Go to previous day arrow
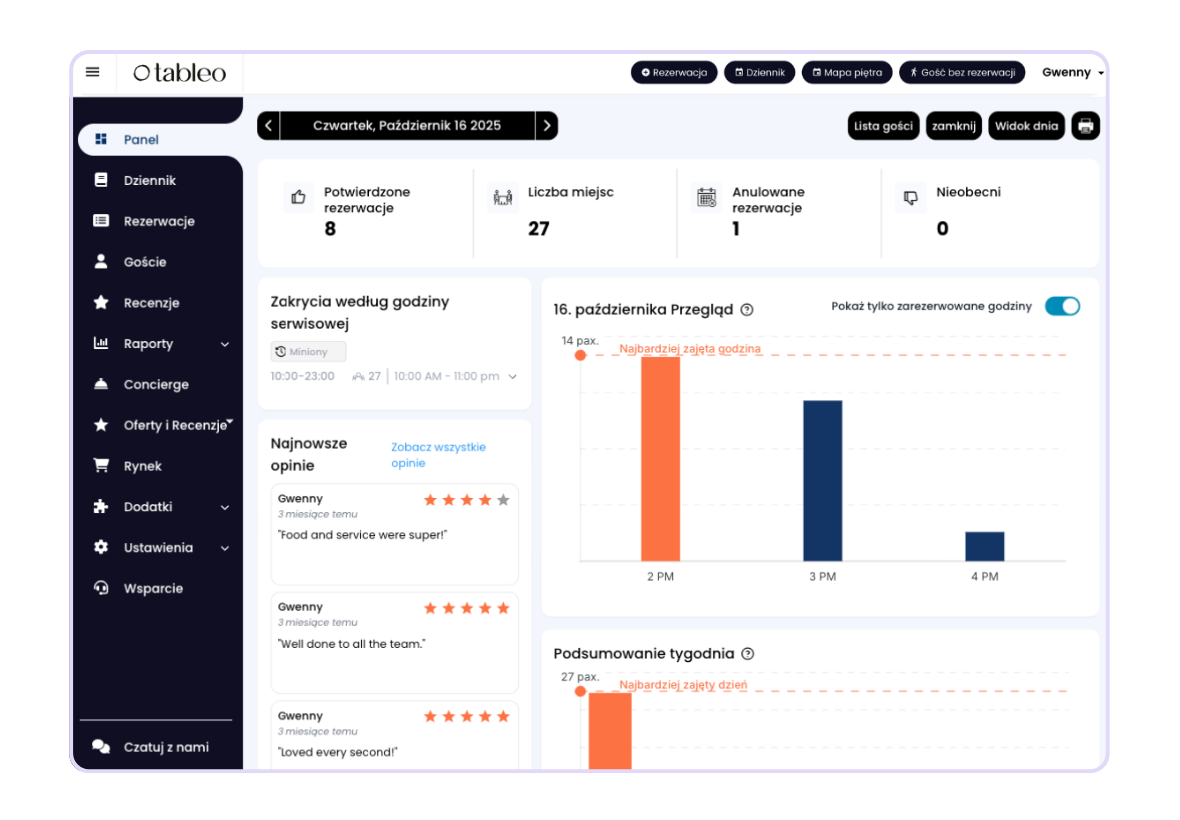The width and height of the screenshot is (1180, 820). [x=268, y=126]
